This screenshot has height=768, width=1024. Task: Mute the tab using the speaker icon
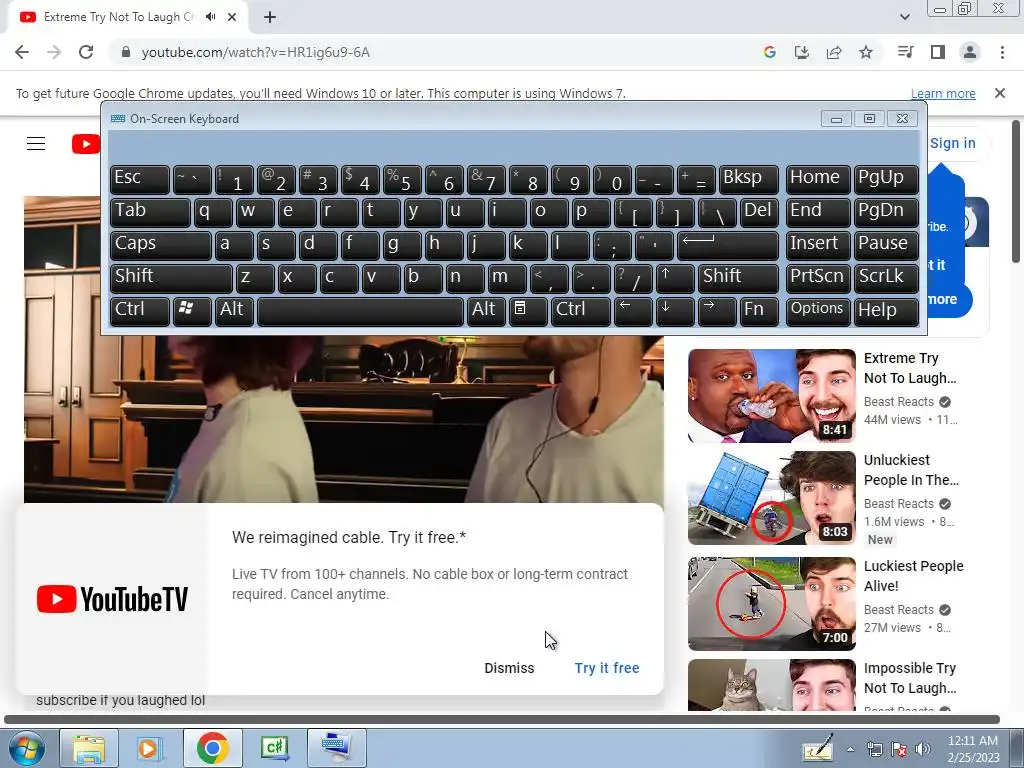pos(210,17)
